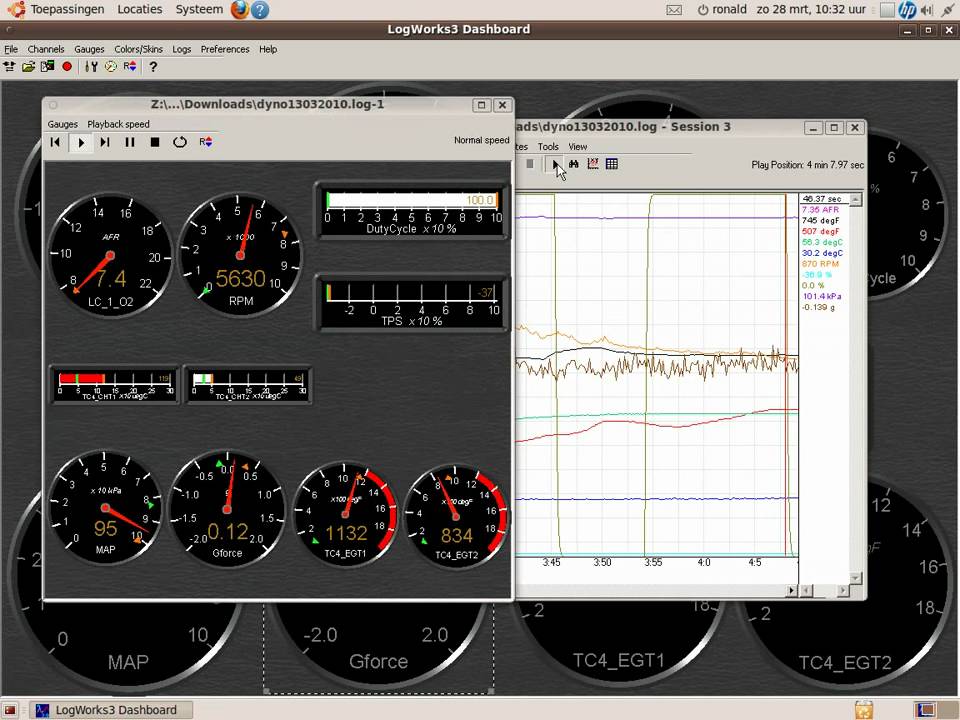Pause playback in the log-1 window
The width and height of the screenshot is (960, 720).
click(130, 142)
